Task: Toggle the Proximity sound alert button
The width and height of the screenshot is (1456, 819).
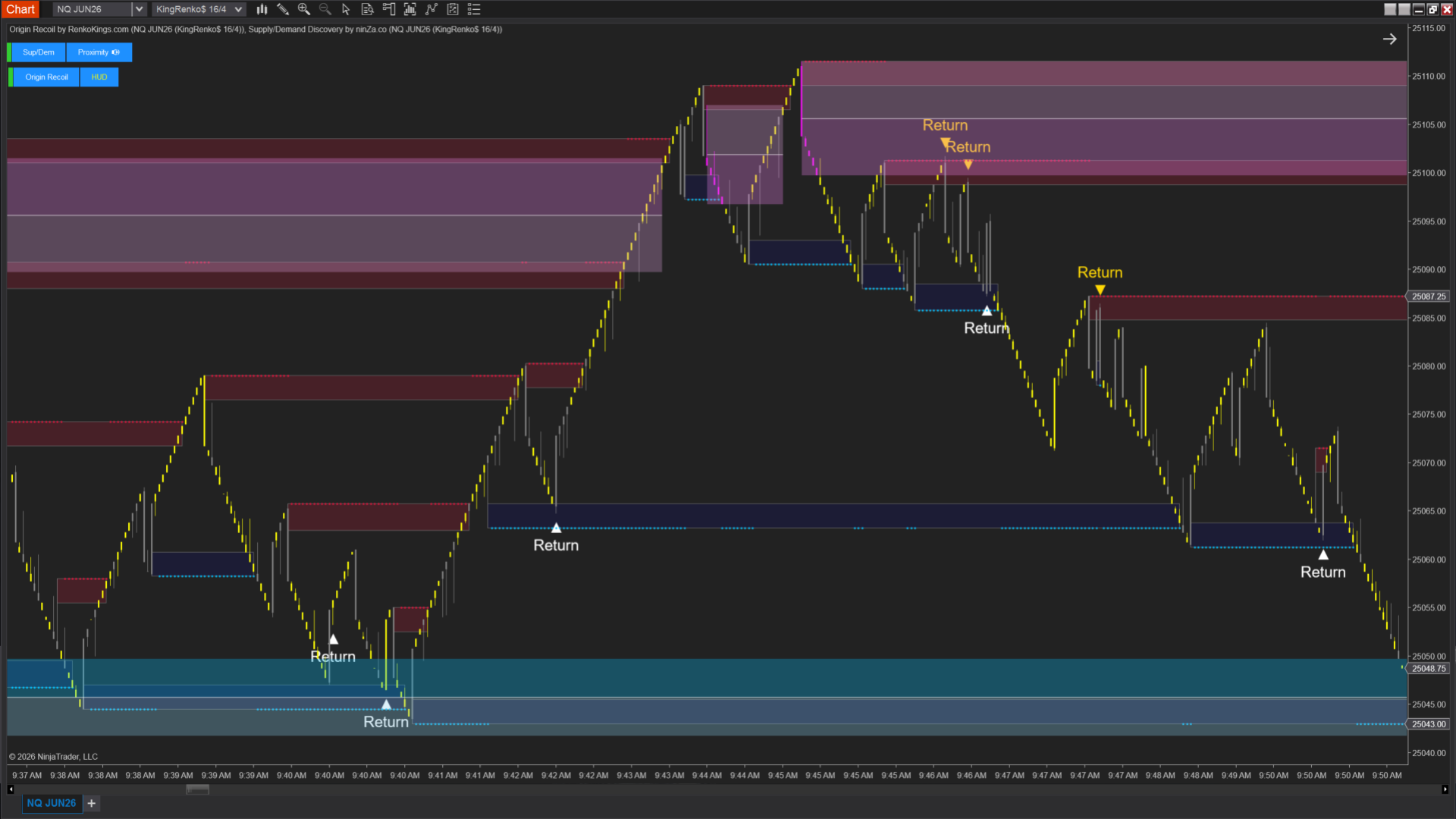Action: (x=99, y=52)
